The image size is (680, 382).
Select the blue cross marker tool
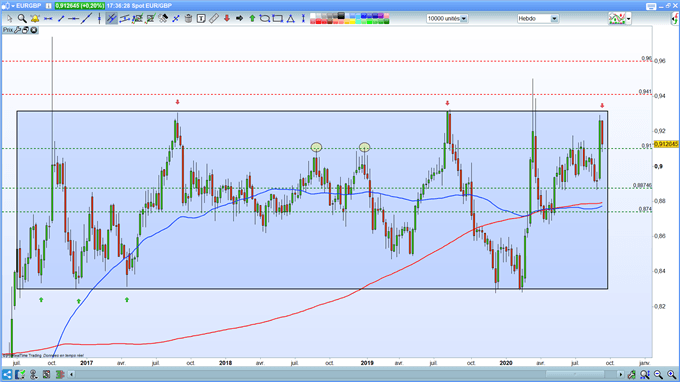coord(176,19)
